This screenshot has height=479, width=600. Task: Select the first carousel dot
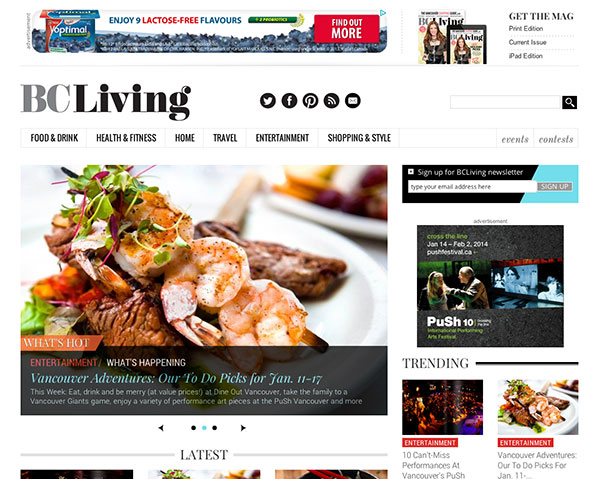coord(194,428)
